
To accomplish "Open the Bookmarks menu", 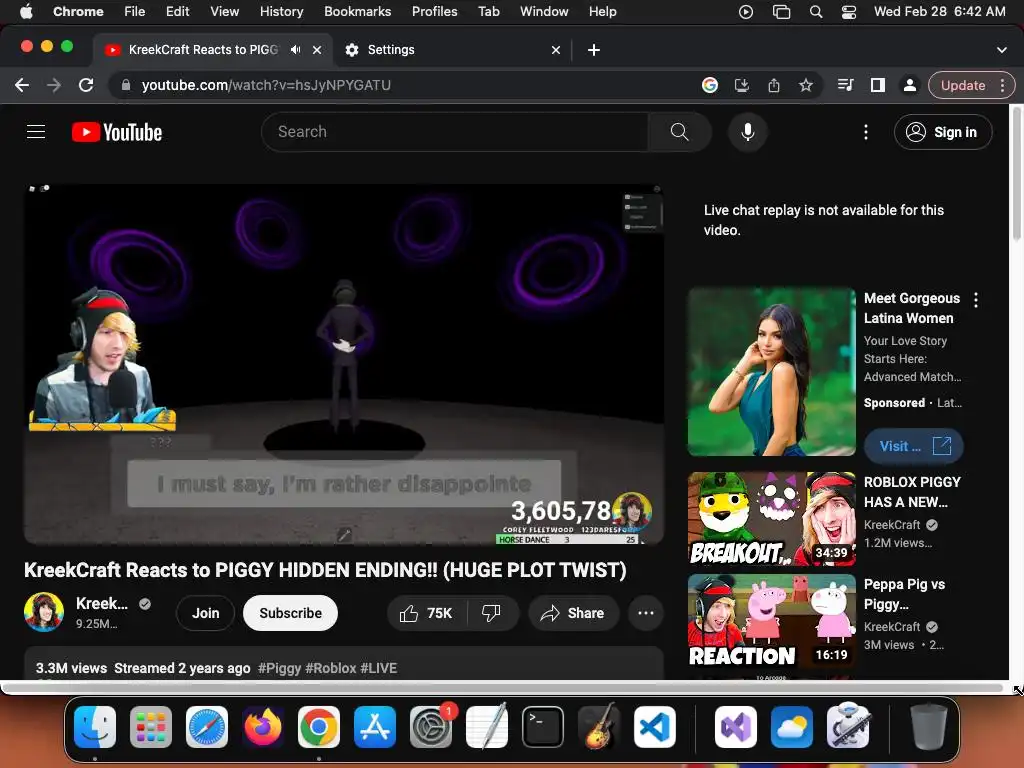I will 357,11.
